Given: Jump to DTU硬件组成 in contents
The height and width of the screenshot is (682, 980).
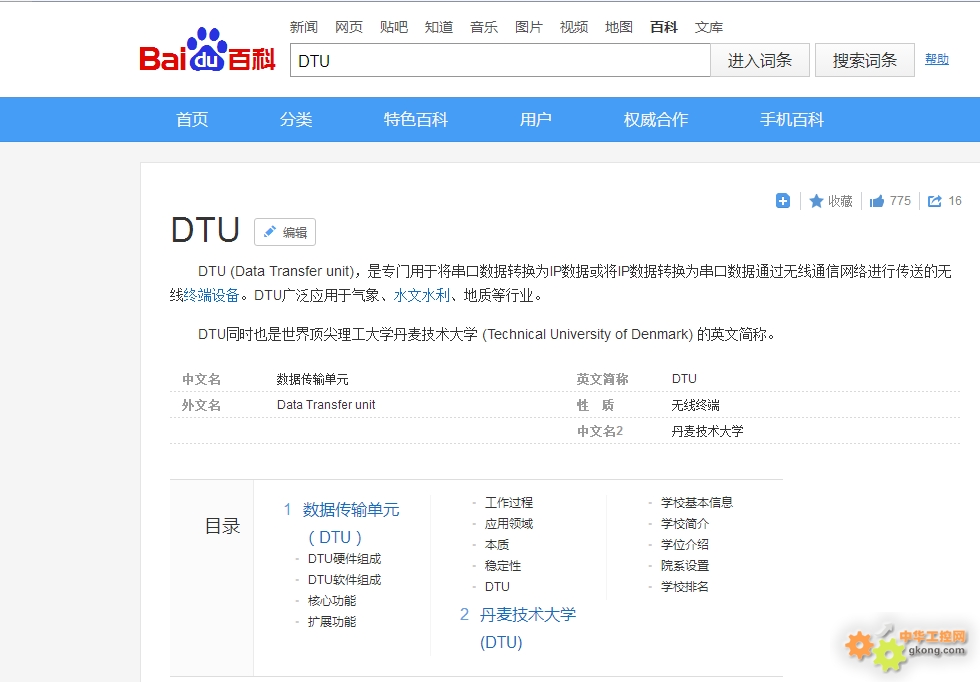Looking at the screenshot, I should click(x=344, y=558).
